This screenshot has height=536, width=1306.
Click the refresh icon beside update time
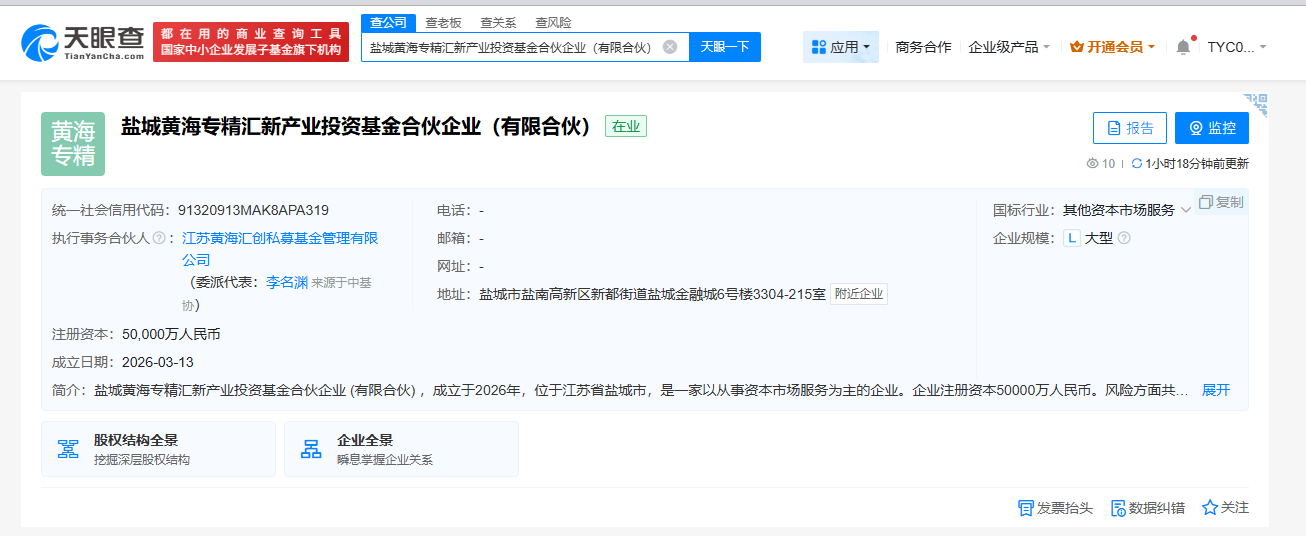point(1136,164)
